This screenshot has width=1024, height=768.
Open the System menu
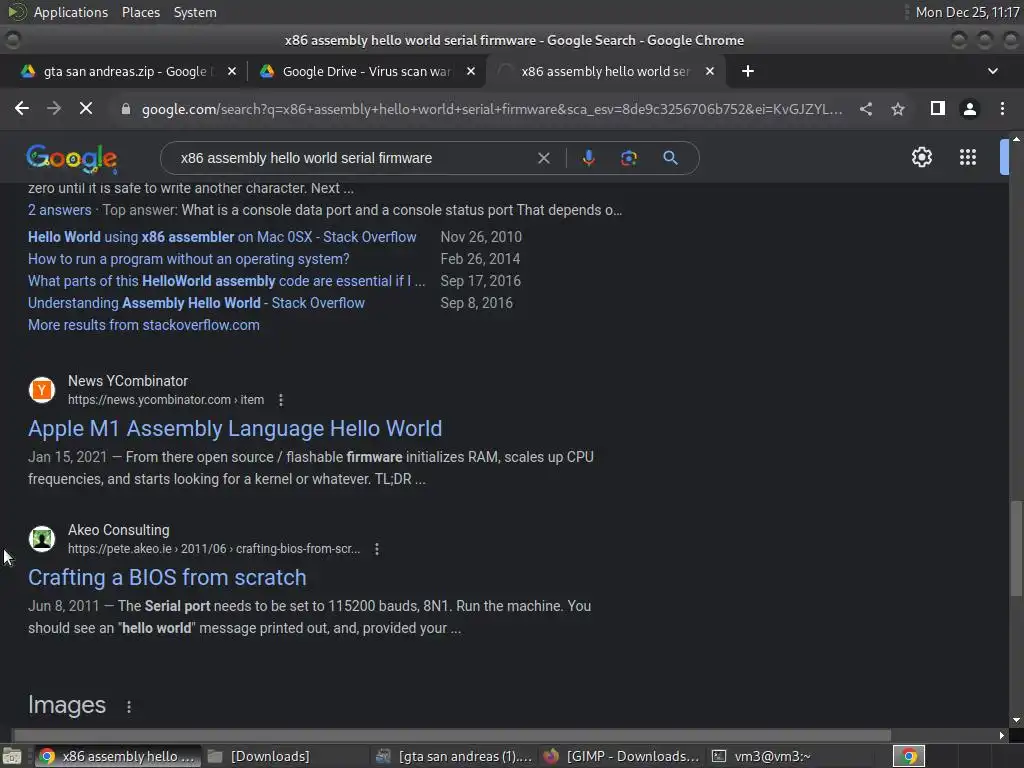[x=195, y=12]
